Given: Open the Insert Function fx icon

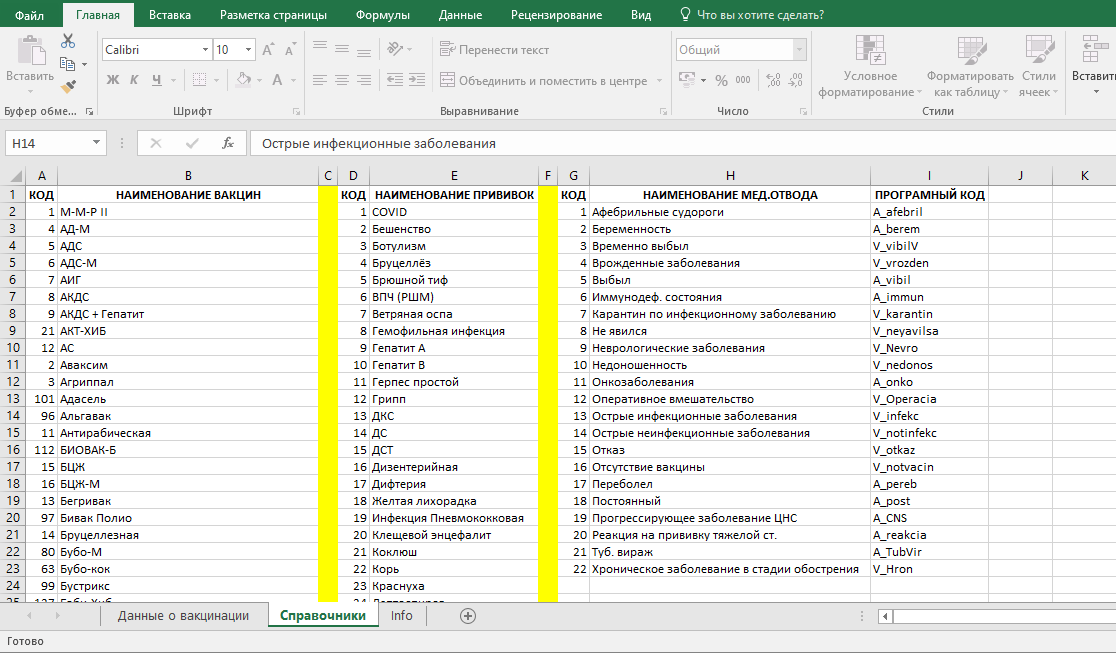Looking at the screenshot, I should [x=228, y=143].
